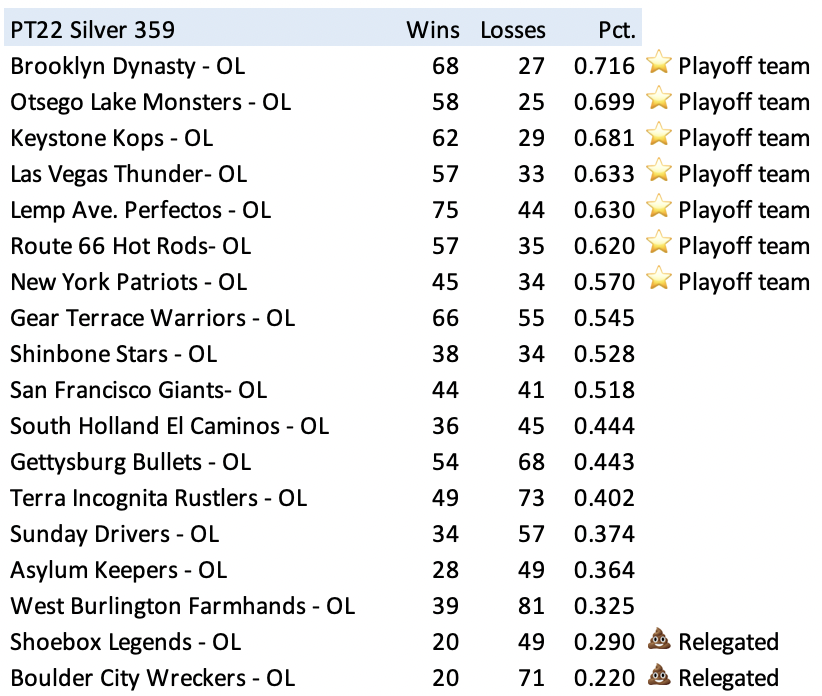
Task: Select the PT22 Silver 359 header cell
Action: [x=92, y=30]
